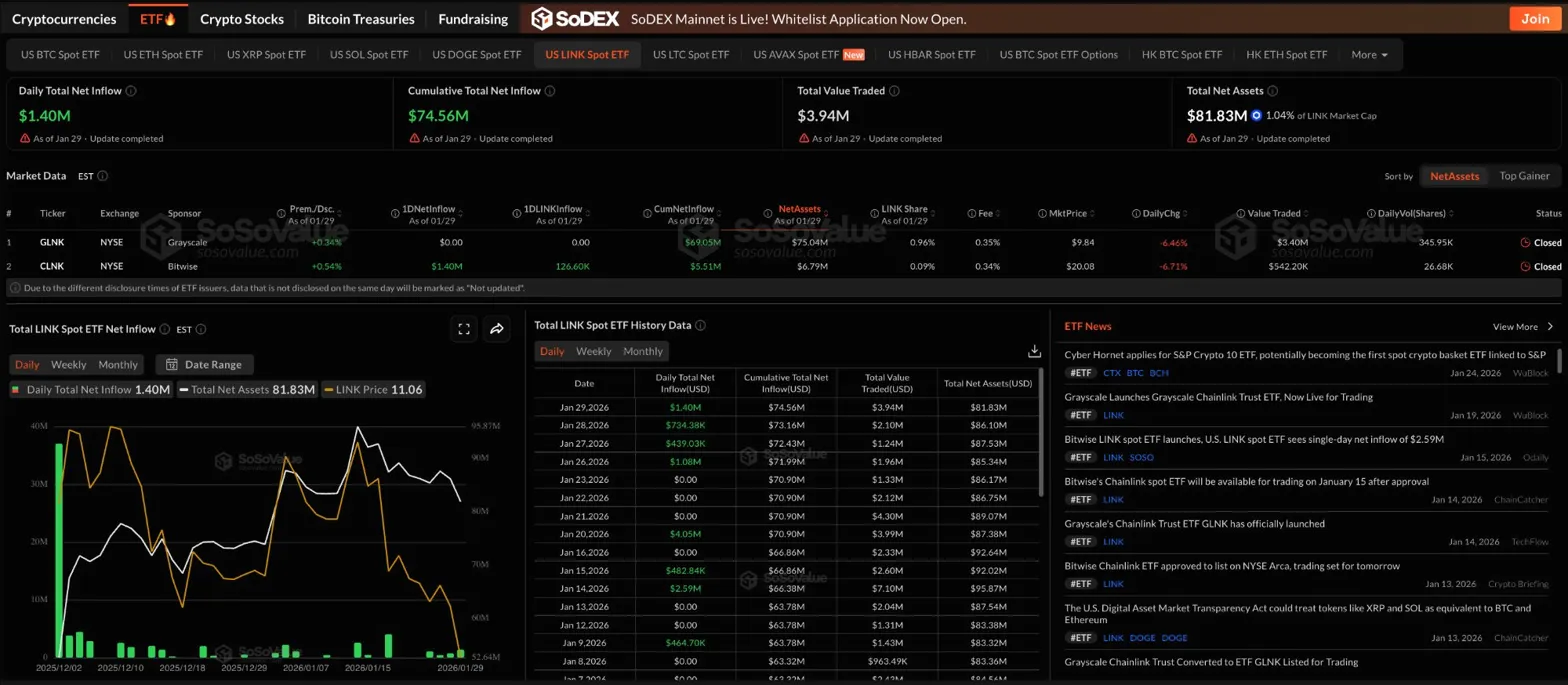Click info icon beside Daily Total Net Inflow
The image size is (1568, 685).
(x=132, y=91)
